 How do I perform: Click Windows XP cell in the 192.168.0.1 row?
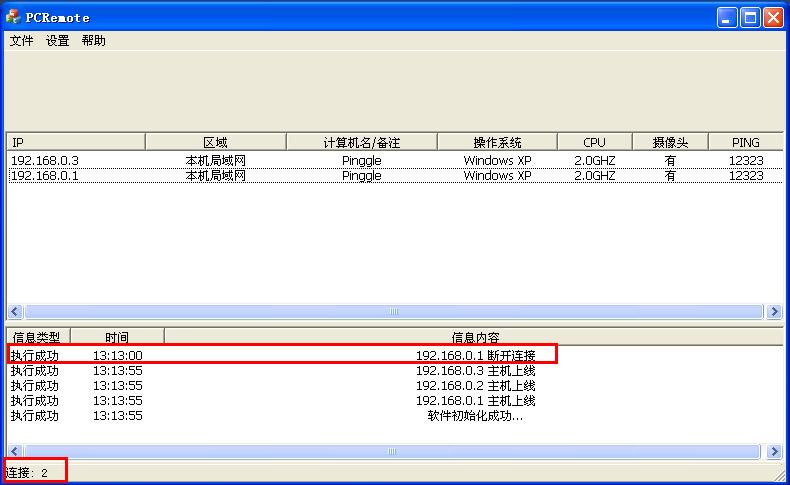pyautogui.click(x=497, y=176)
